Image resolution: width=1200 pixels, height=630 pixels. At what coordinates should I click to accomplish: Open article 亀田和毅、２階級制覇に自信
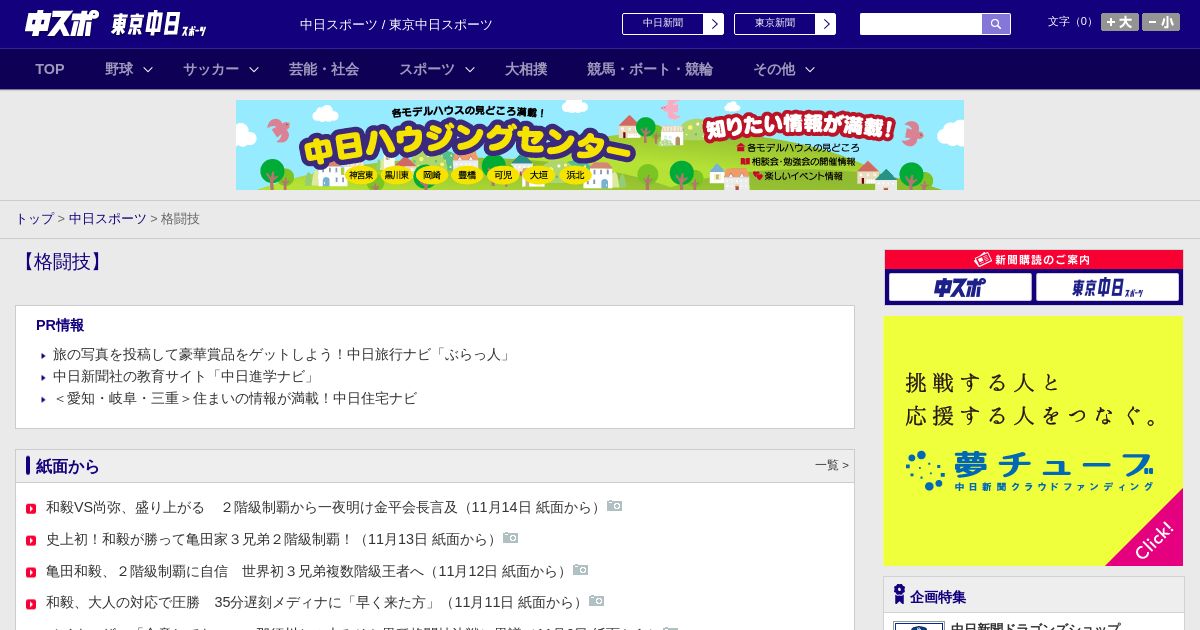(x=308, y=571)
